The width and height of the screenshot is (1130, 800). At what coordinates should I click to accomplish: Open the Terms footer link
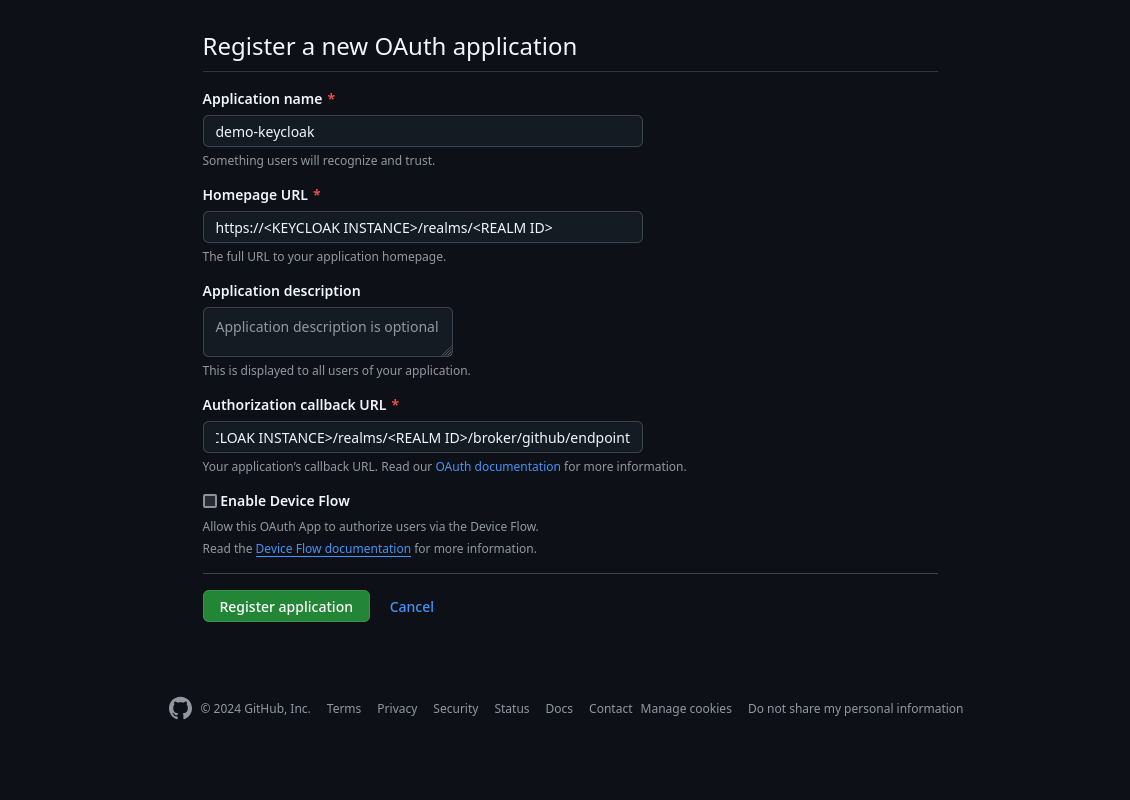point(344,708)
